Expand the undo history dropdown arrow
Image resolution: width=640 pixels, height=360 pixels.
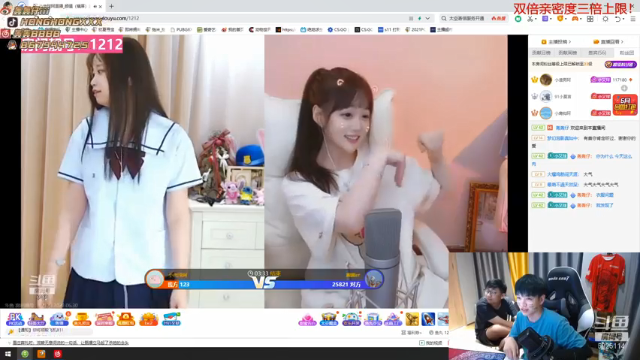624,19
